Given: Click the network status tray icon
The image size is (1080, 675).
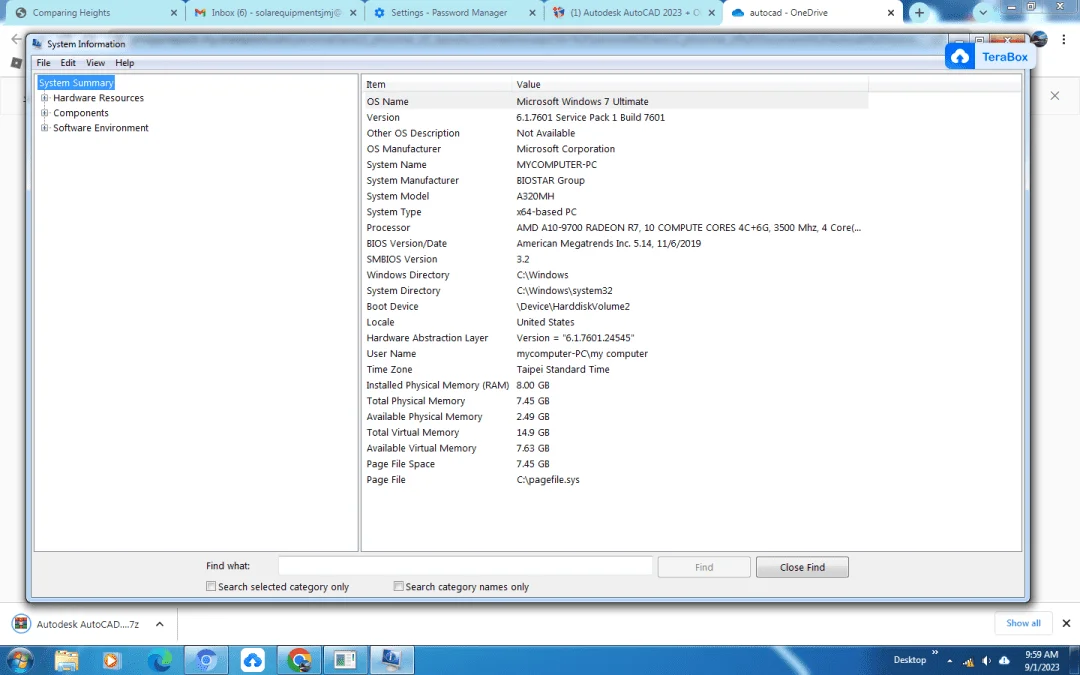Looking at the screenshot, I should click(968, 661).
